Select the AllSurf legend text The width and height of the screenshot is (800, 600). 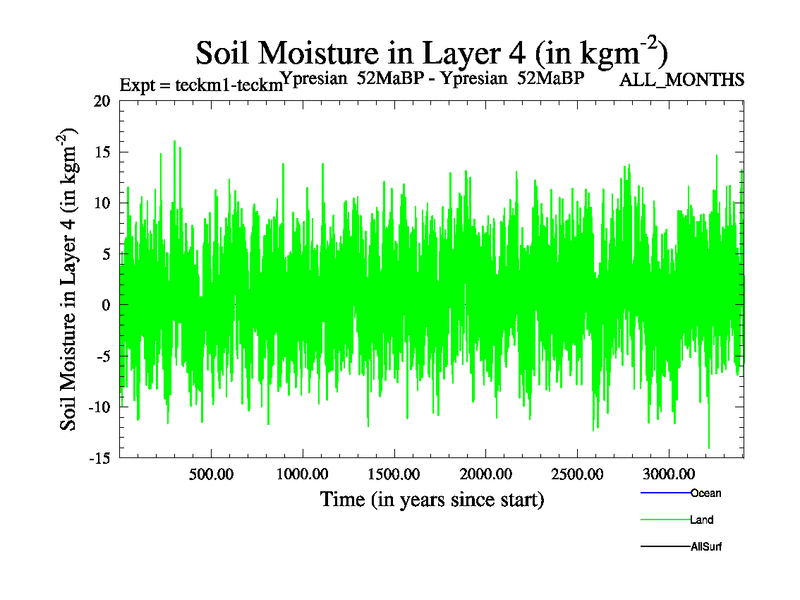tap(707, 546)
